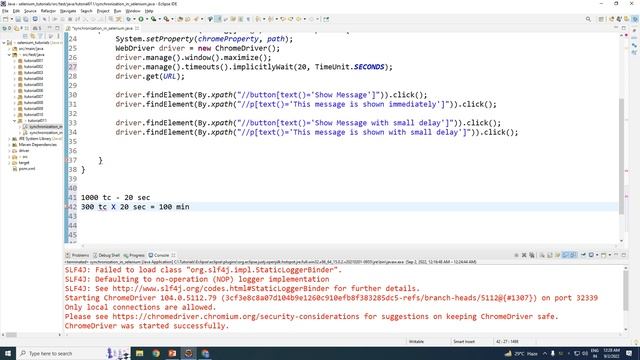Click the console vertical scrollbar

click(625, 290)
